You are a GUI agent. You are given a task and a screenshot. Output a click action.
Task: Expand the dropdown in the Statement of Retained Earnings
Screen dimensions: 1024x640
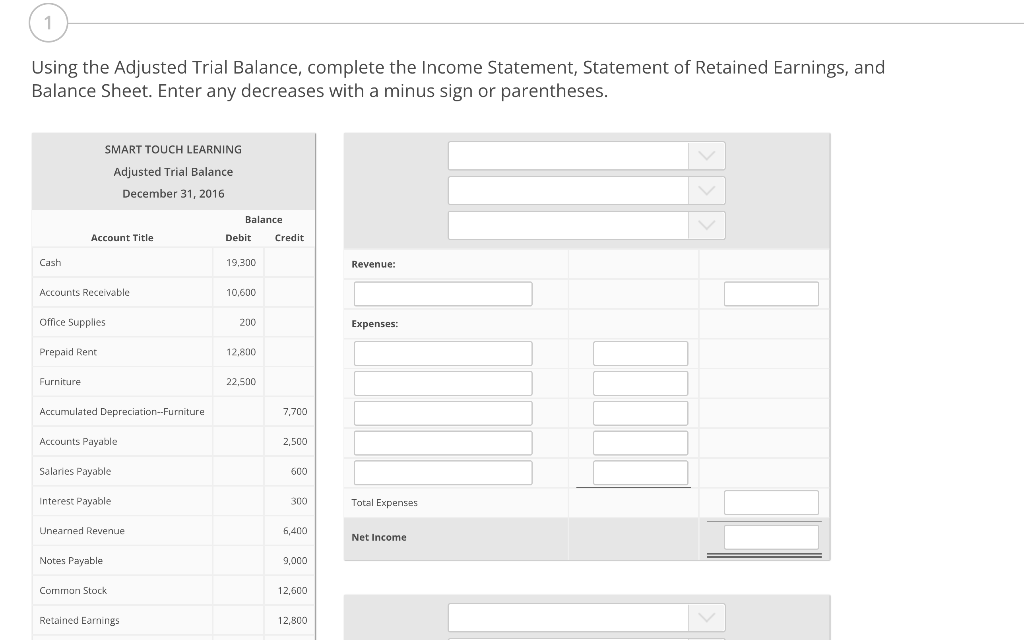click(x=586, y=618)
